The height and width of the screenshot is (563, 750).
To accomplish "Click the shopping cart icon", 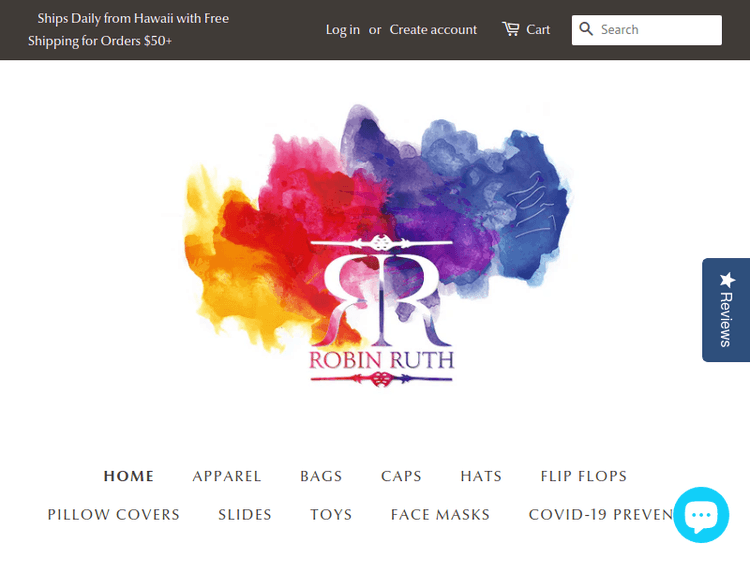I will point(511,29).
